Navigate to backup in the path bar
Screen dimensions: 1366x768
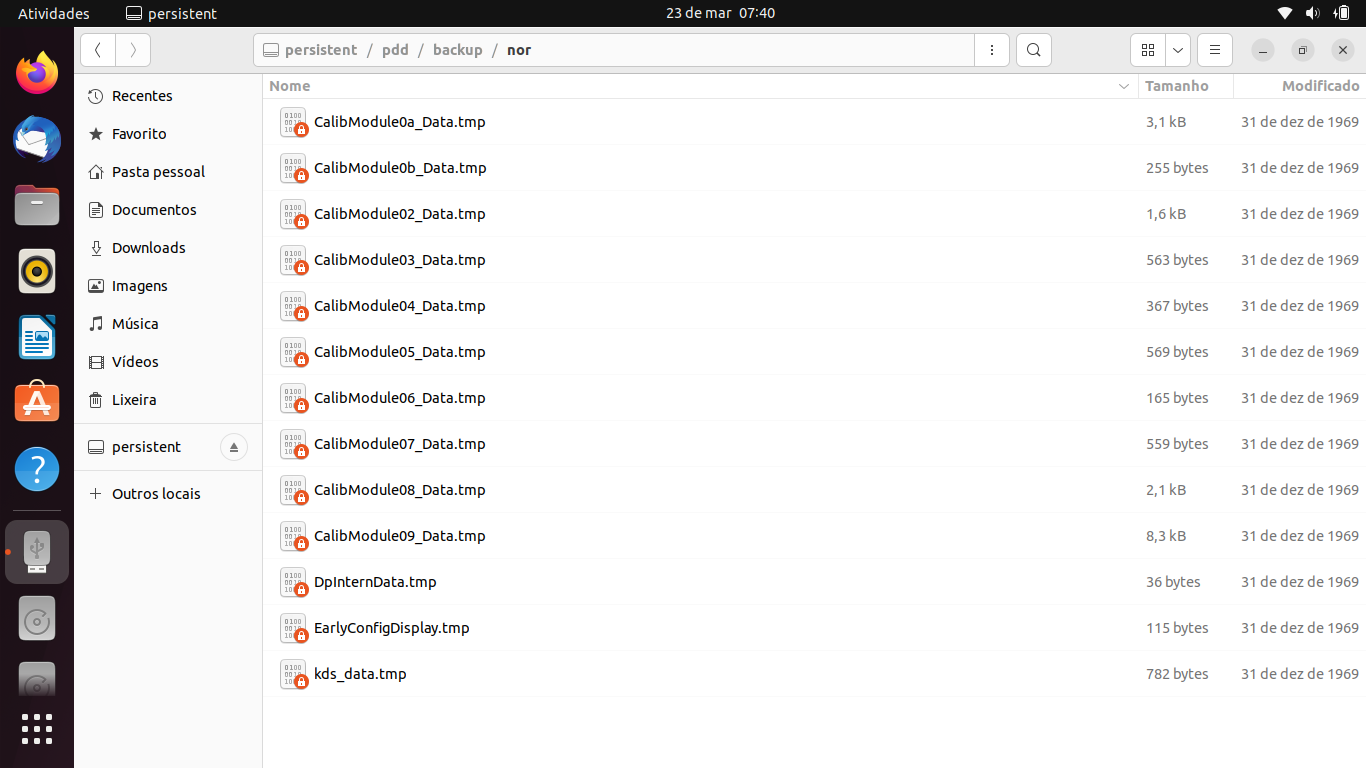click(x=458, y=50)
